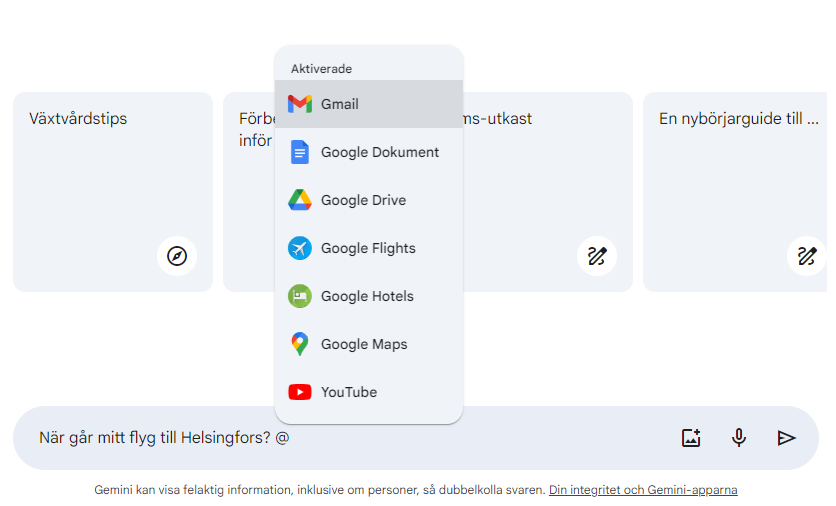Viewport: 836px width, 506px height.
Task: Activate the microphone voice input
Action: point(739,437)
